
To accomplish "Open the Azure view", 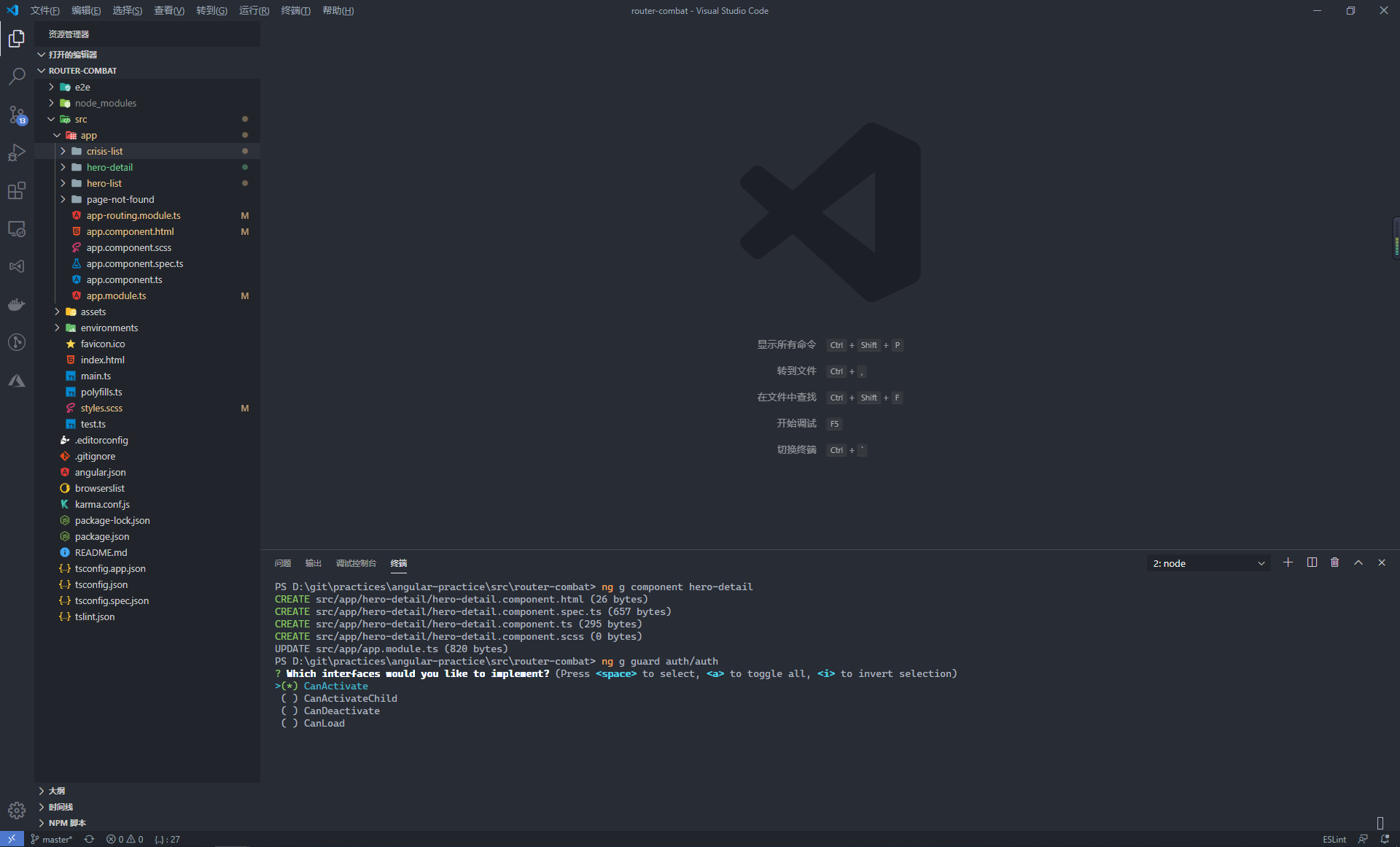I will pos(17,380).
